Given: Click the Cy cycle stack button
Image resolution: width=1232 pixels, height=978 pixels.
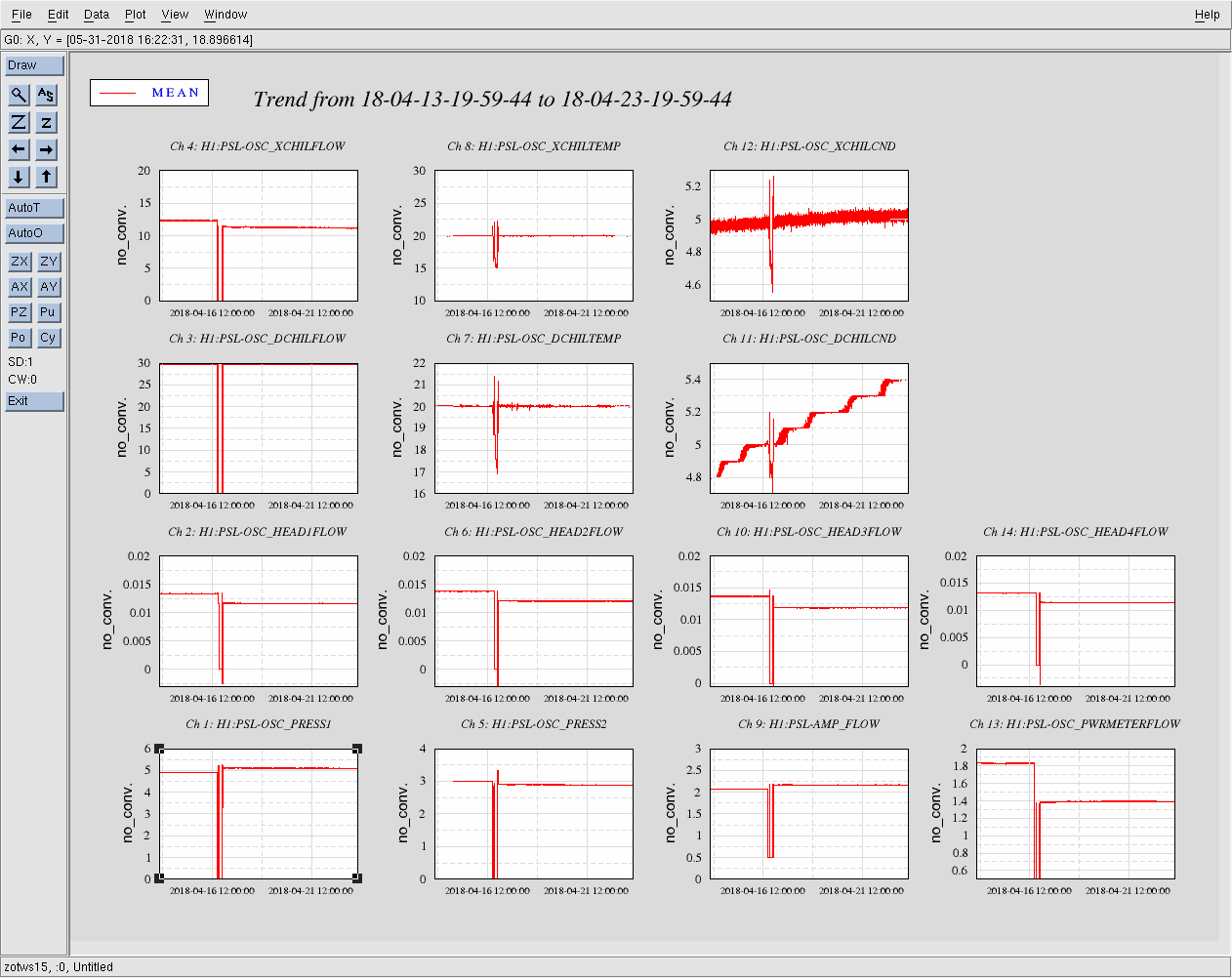Looking at the screenshot, I should [x=48, y=338].
